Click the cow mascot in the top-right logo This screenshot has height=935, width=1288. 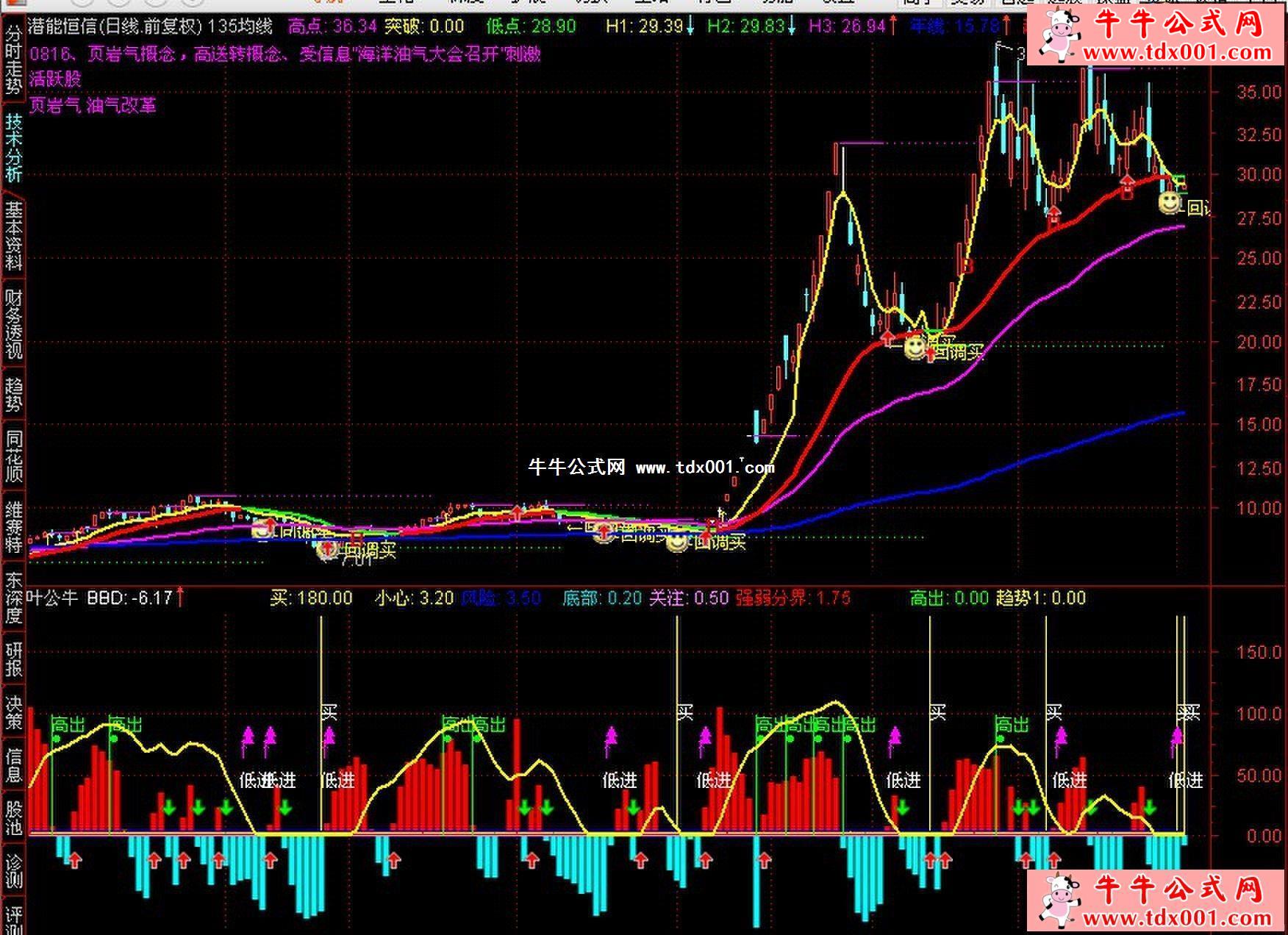(1059, 33)
